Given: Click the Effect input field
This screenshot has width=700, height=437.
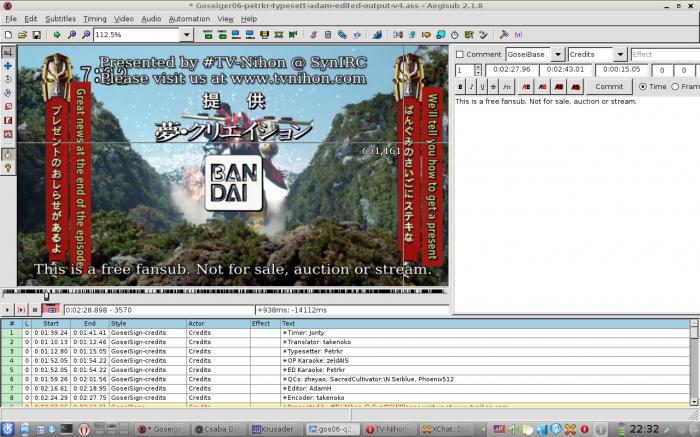Looking at the screenshot, I should [x=665, y=54].
